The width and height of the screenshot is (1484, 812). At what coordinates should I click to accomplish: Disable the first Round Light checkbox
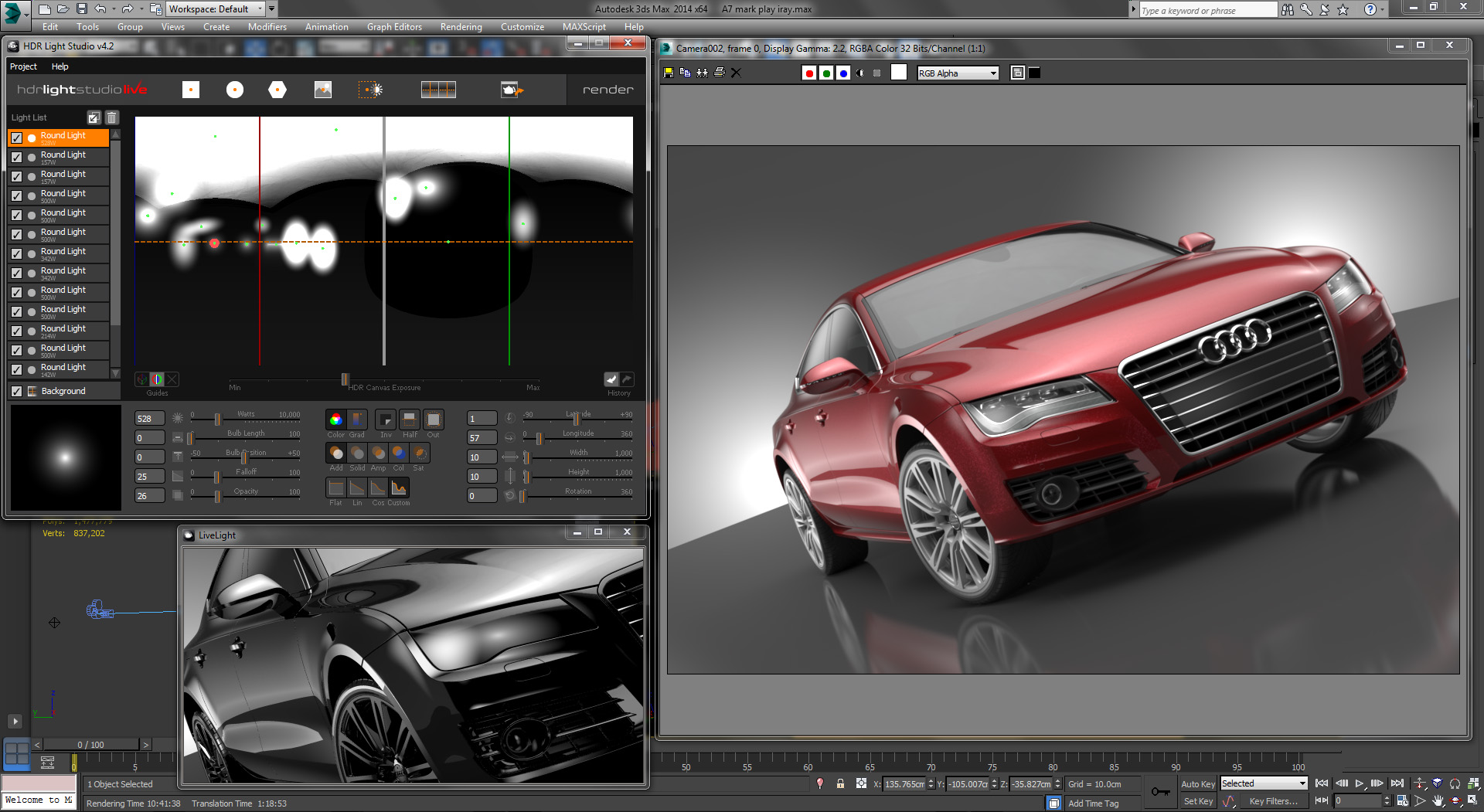[16, 138]
